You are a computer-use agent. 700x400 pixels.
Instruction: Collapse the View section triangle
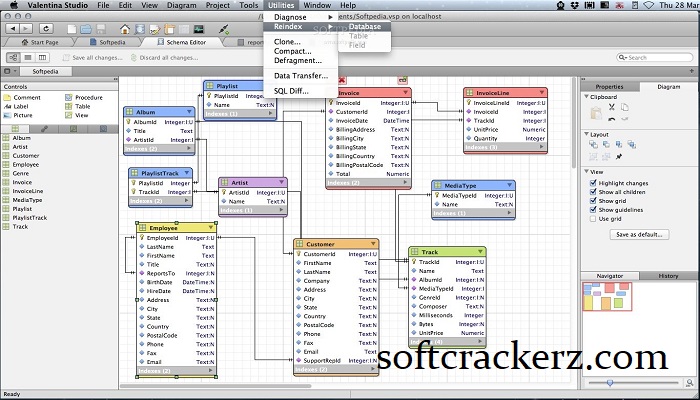click(x=586, y=172)
